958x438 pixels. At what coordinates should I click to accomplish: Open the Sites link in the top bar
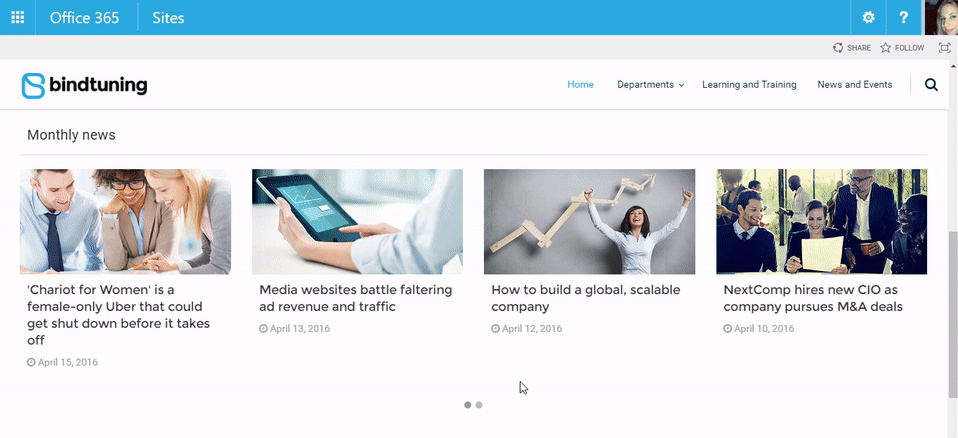tap(168, 18)
